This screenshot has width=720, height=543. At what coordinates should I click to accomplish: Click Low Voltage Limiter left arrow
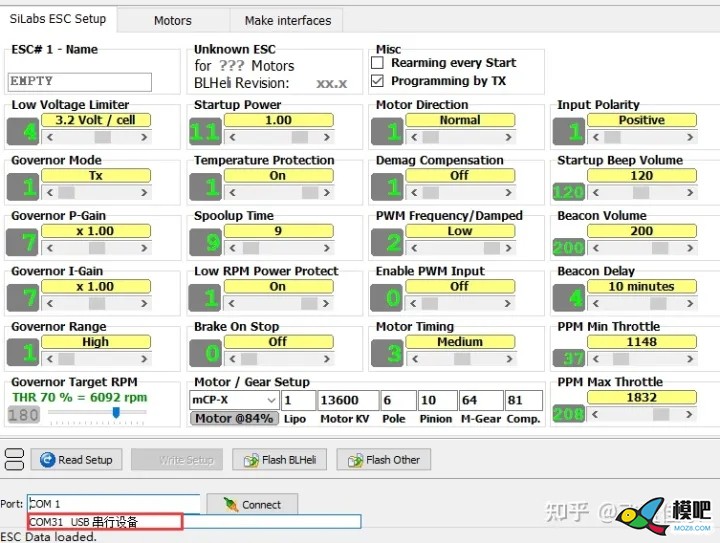50,137
